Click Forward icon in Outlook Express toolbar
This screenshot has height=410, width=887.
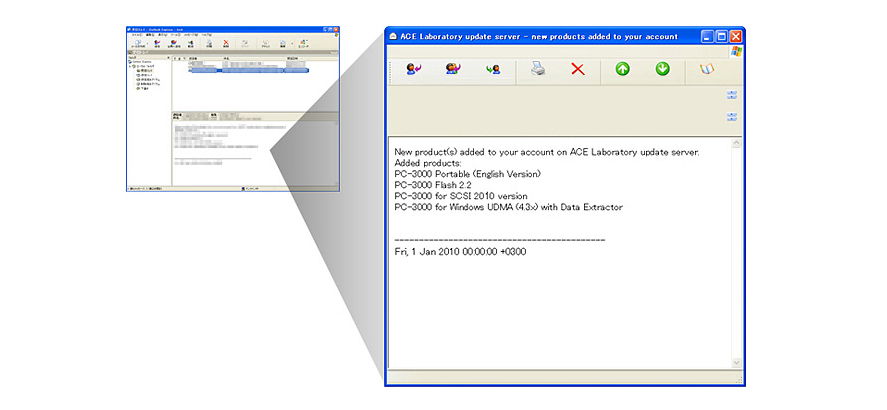pyautogui.click(x=191, y=43)
